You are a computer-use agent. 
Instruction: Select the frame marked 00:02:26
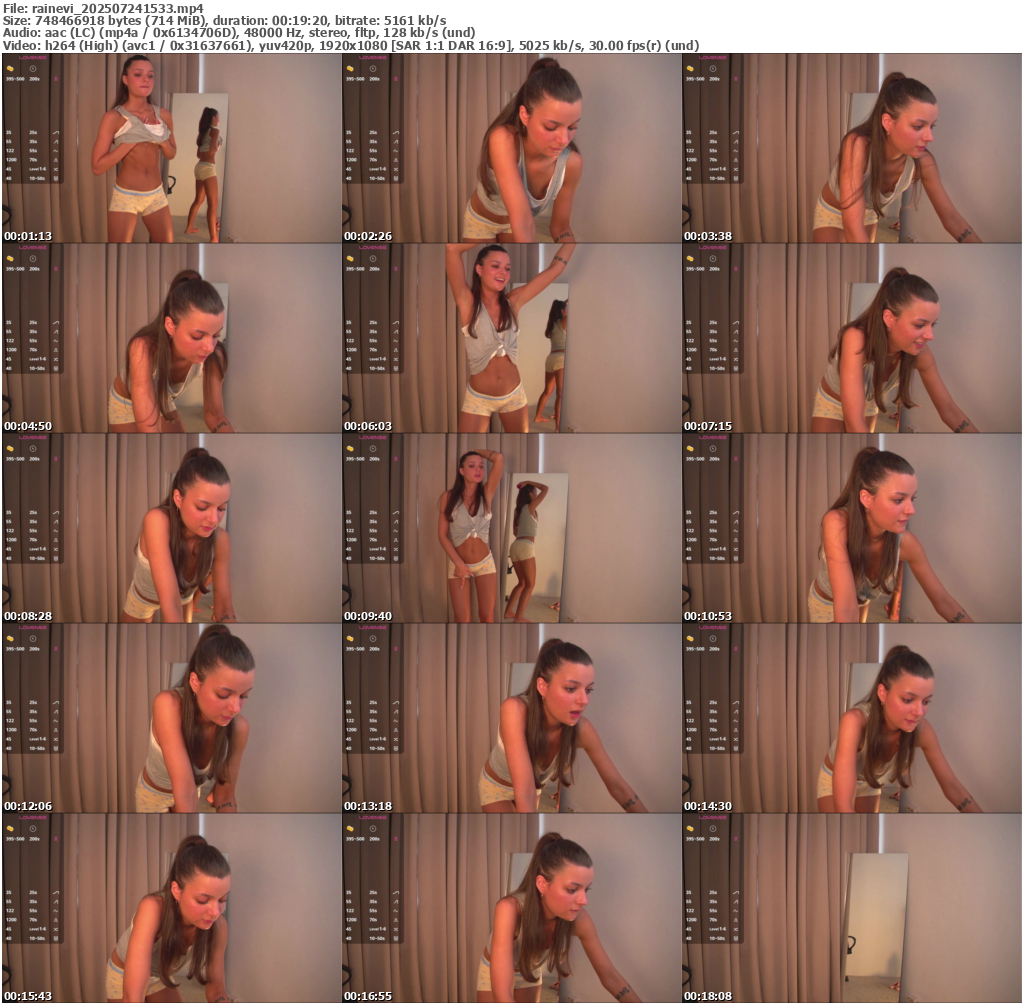click(x=511, y=148)
